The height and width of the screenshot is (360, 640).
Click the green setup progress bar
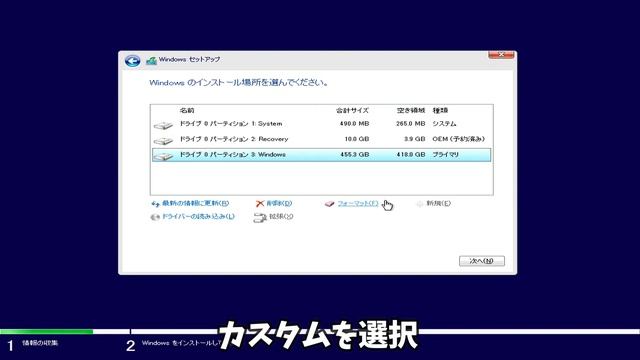(x=47, y=331)
